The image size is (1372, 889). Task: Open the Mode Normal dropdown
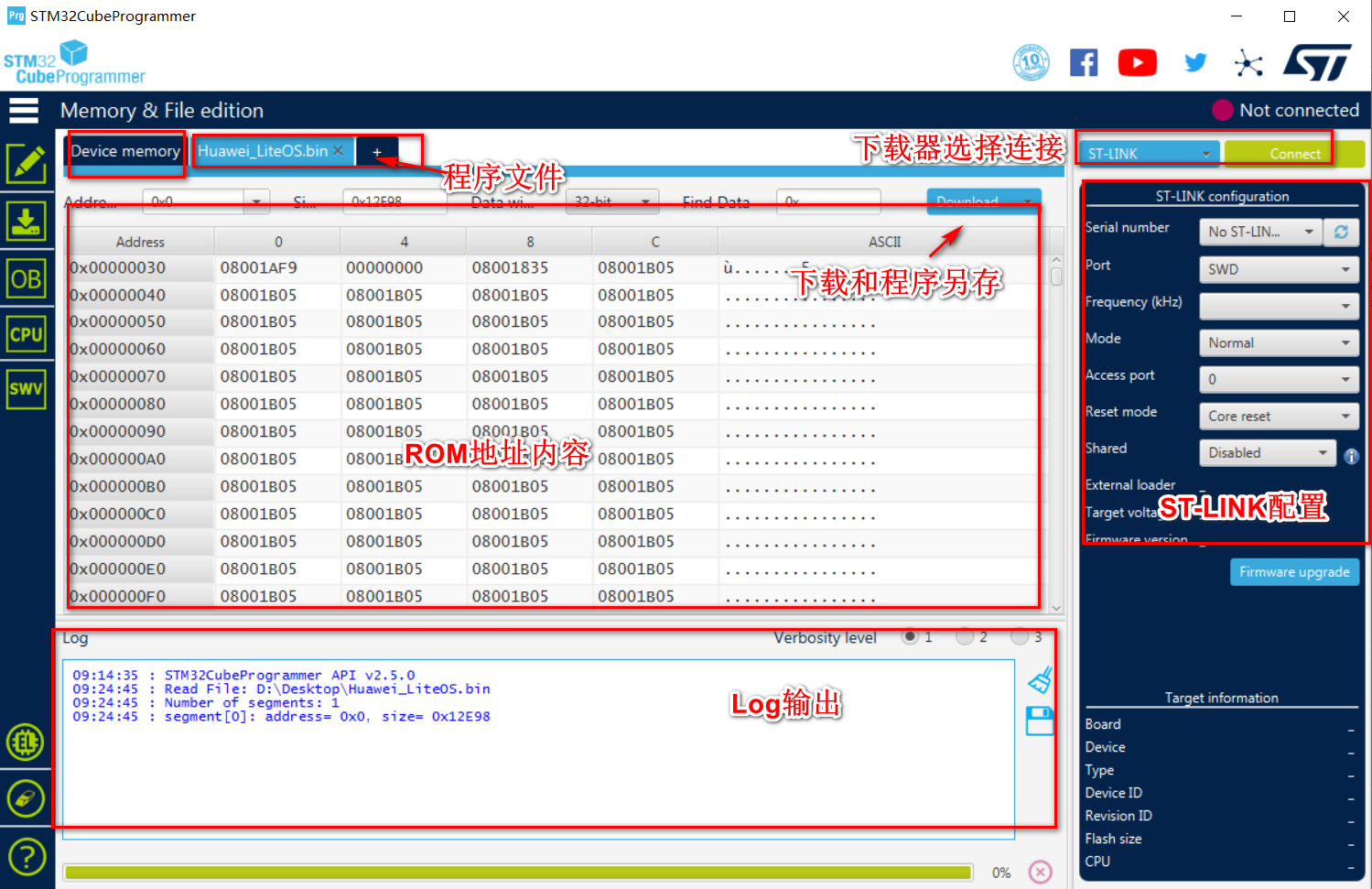pyautogui.click(x=1279, y=342)
